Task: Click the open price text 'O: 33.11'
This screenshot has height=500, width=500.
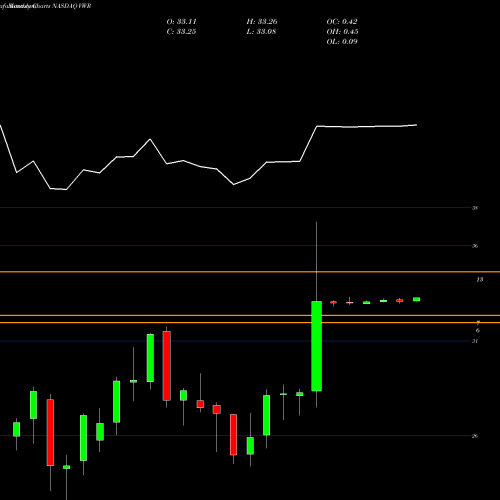Action: (182, 22)
